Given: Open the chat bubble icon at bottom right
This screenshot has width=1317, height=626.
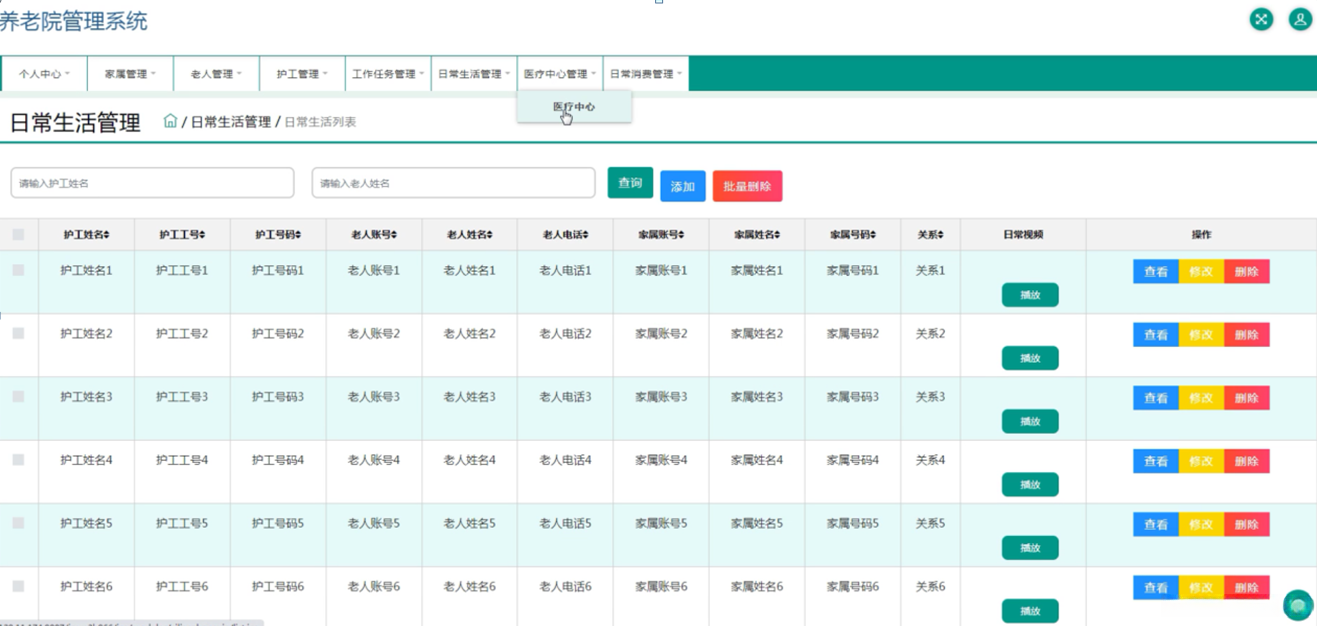Looking at the screenshot, I should click(1298, 605).
